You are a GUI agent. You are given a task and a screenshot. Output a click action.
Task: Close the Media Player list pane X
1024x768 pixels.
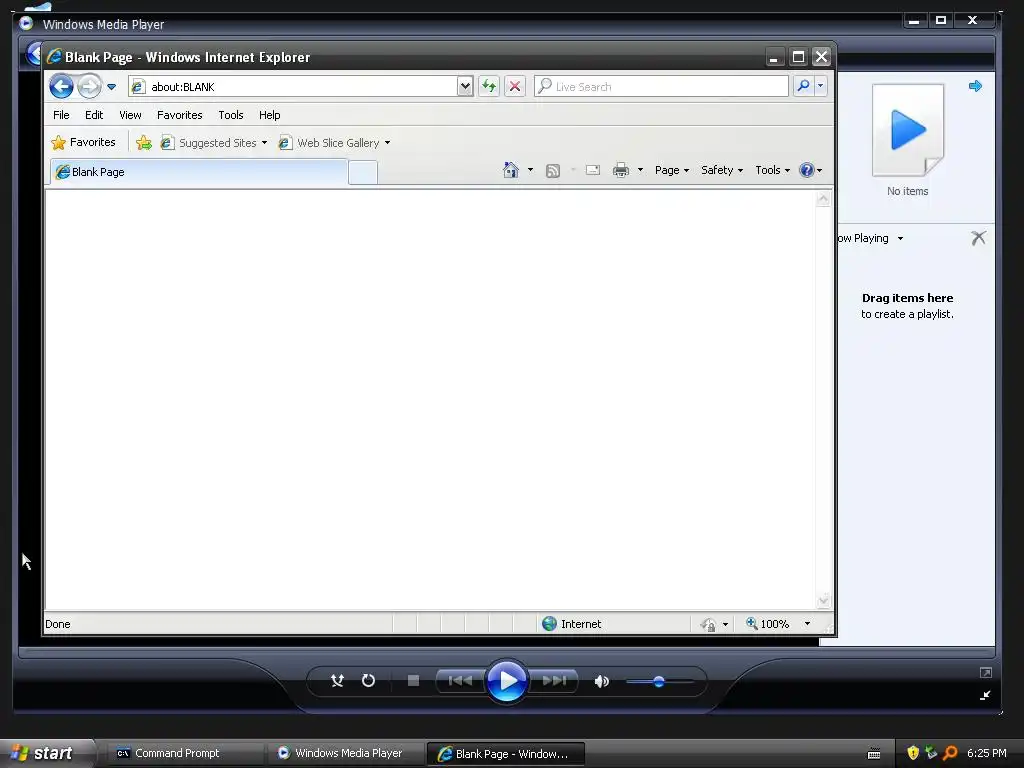click(x=978, y=238)
